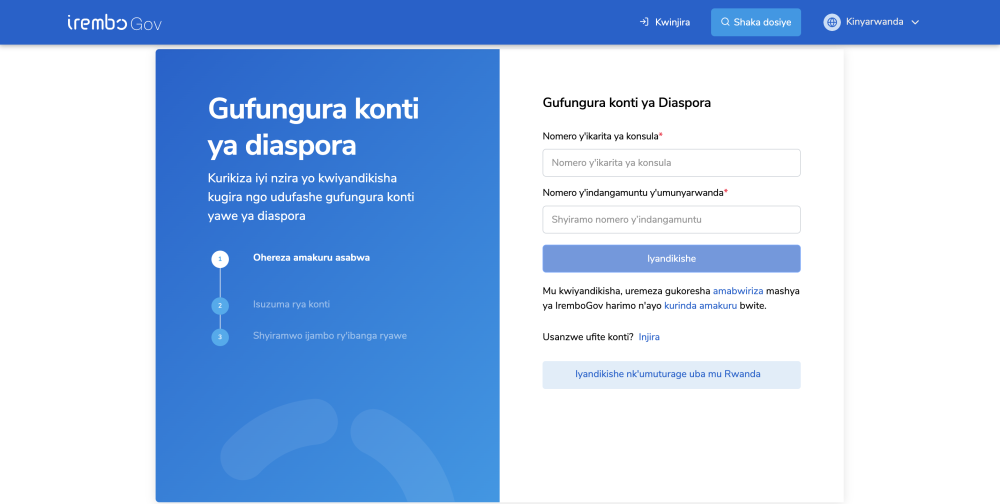Select the step 1 circle indicator
Viewport: 1000px width, 504px height.
click(220, 259)
